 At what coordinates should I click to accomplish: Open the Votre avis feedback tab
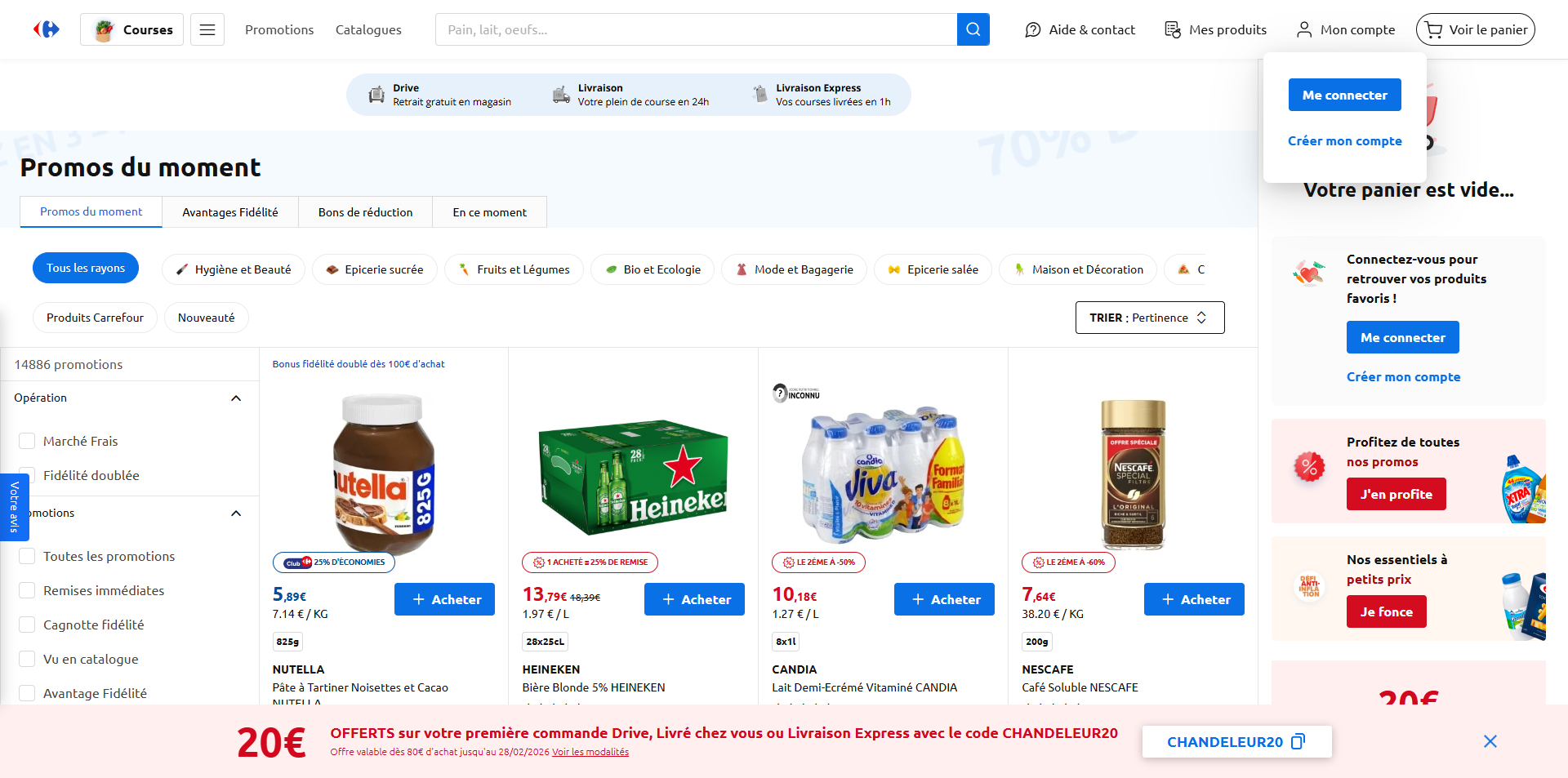coord(14,507)
